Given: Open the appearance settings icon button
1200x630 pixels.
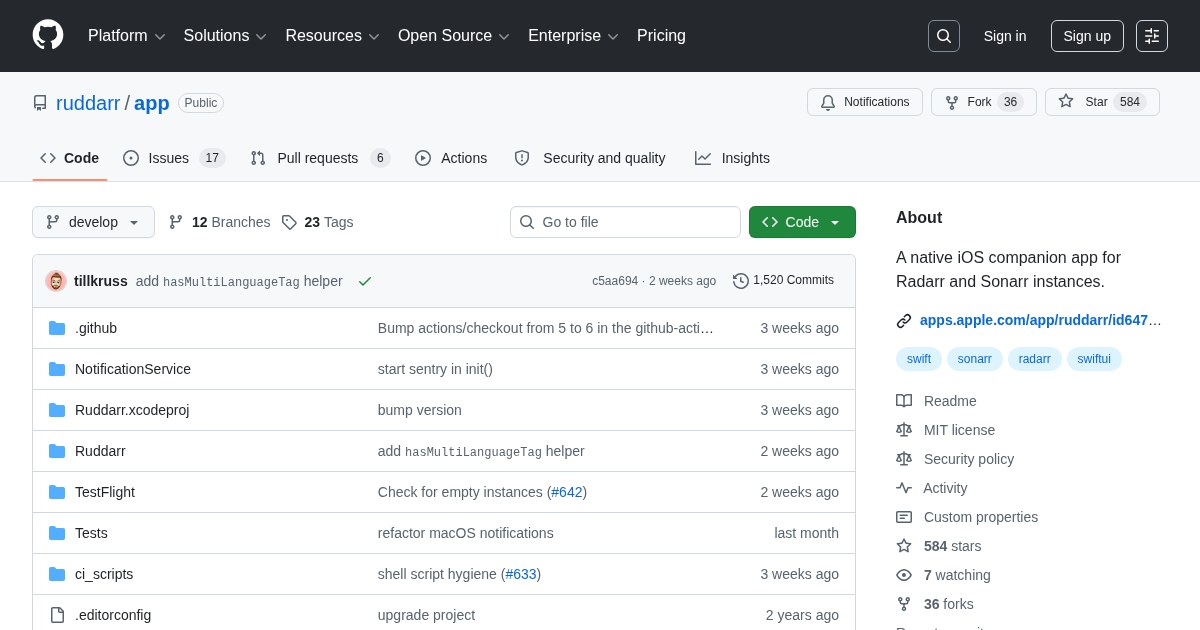Looking at the screenshot, I should 1152,36.
